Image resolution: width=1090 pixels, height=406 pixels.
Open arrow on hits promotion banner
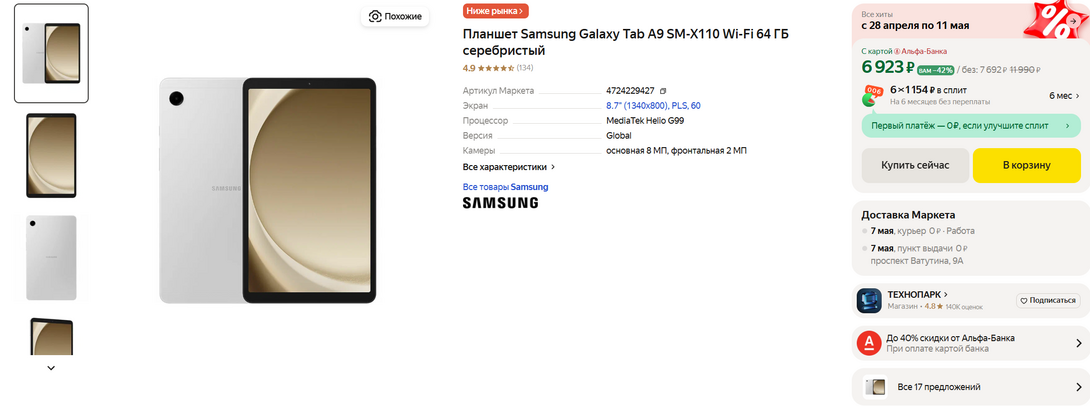click(1073, 21)
